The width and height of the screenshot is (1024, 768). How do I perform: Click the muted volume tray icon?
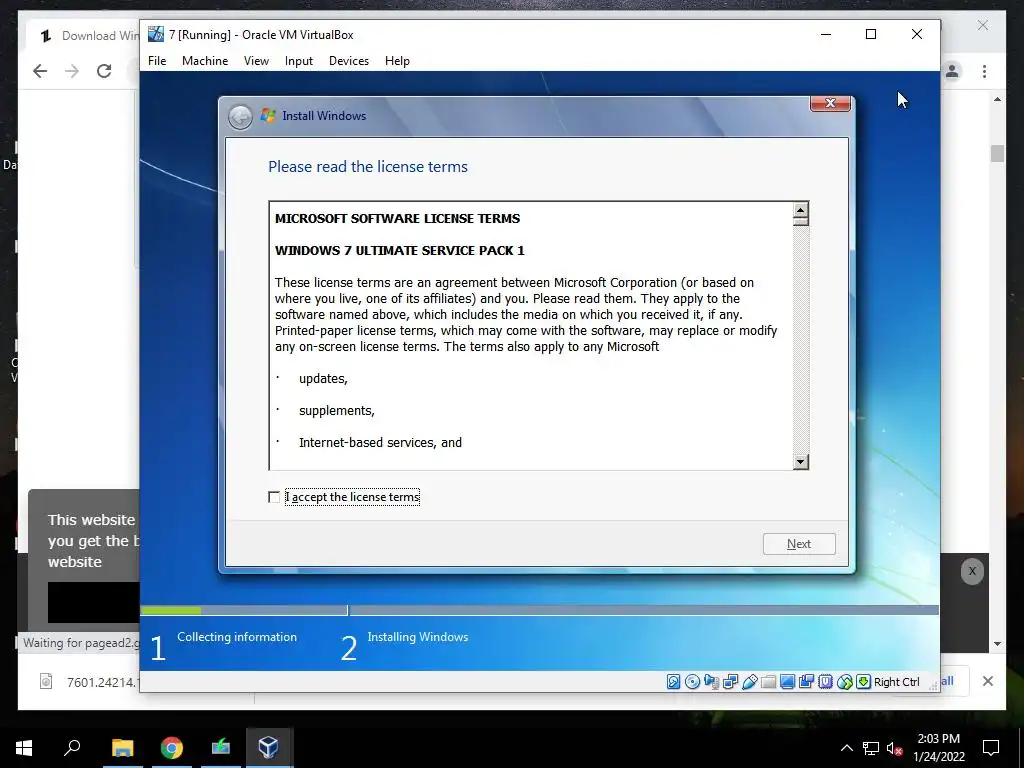(895, 748)
